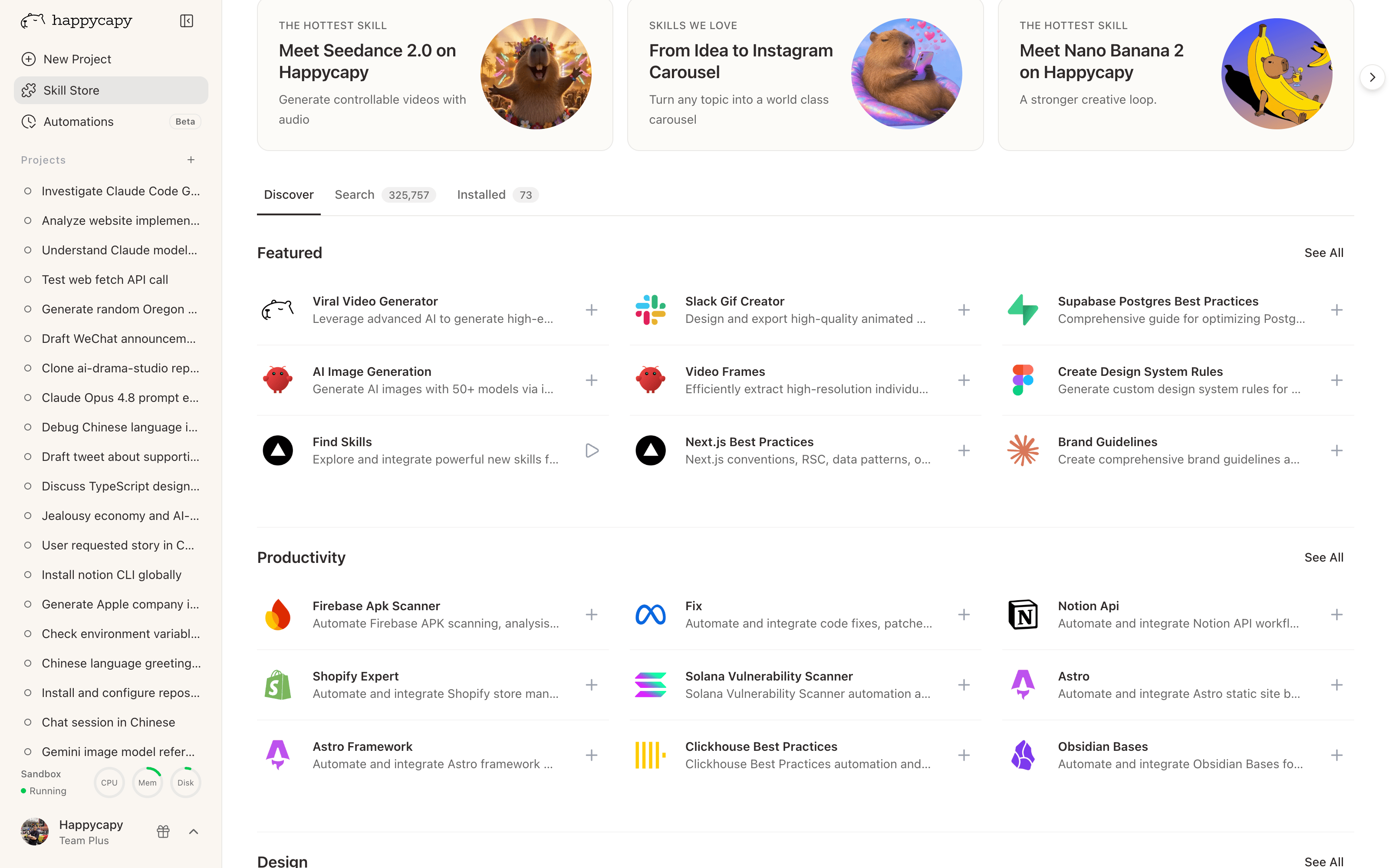The width and height of the screenshot is (1389, 868).
Task: Click the happycapy capybara logo
Action: (33, 21)
